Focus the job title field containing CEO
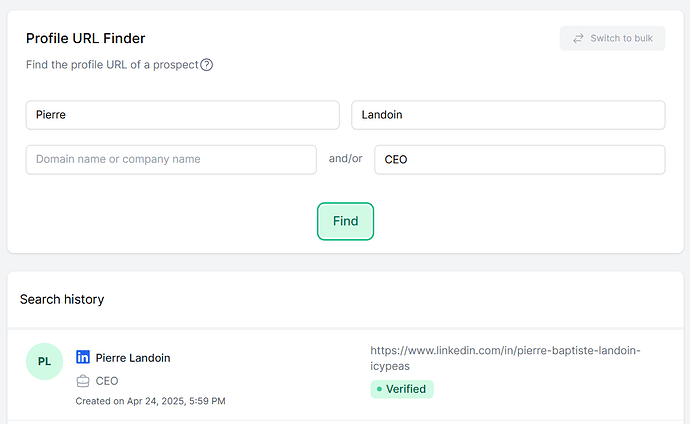This screenshot has width=690, height=424. pos(520,159)
